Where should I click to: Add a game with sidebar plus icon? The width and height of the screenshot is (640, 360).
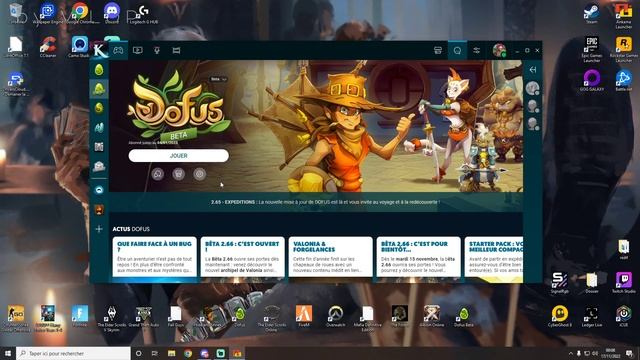(x=99, y=229)
